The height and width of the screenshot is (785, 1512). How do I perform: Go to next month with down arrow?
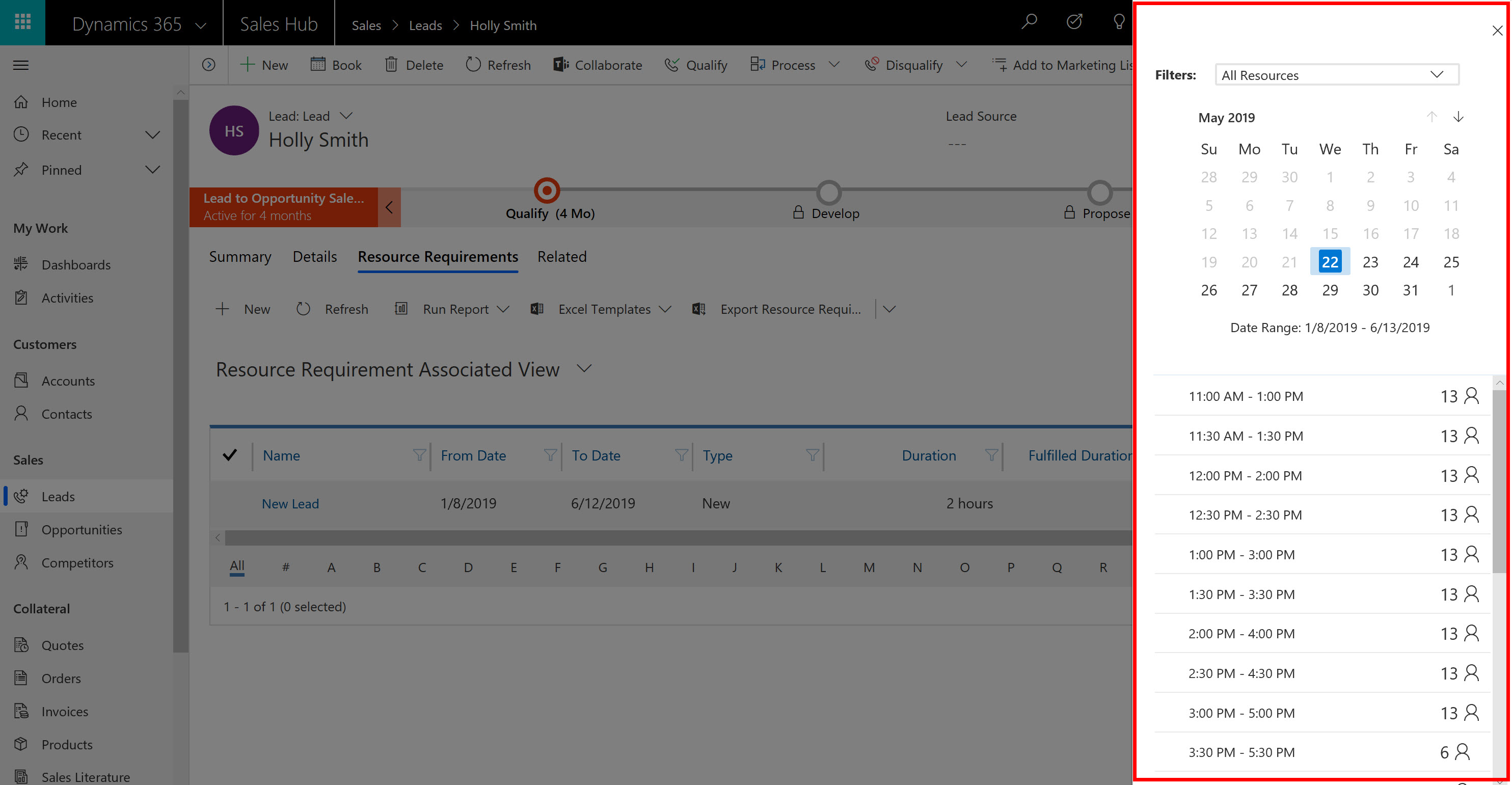pos(1458,116)
